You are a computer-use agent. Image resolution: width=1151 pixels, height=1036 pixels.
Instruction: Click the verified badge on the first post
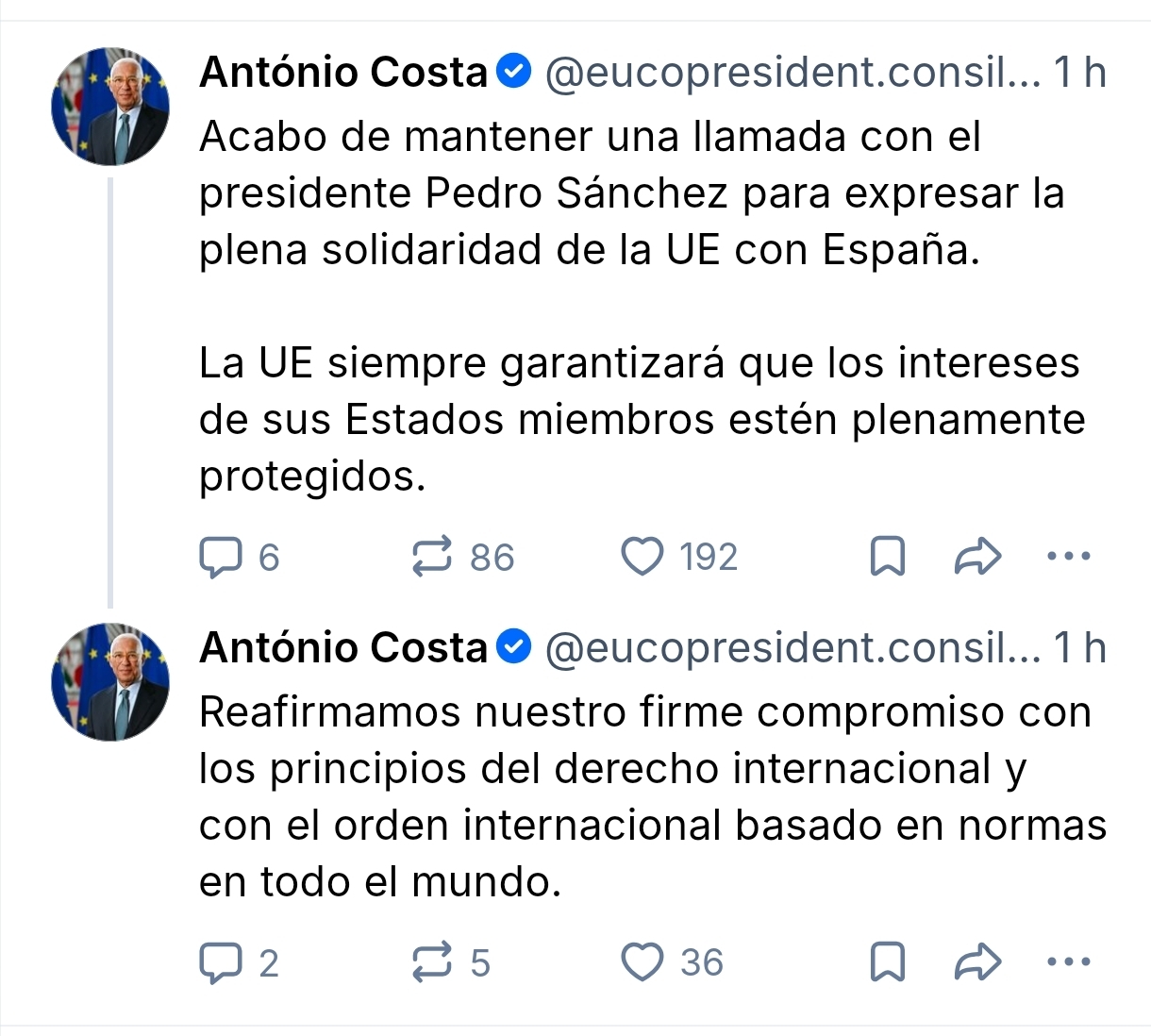514,72
